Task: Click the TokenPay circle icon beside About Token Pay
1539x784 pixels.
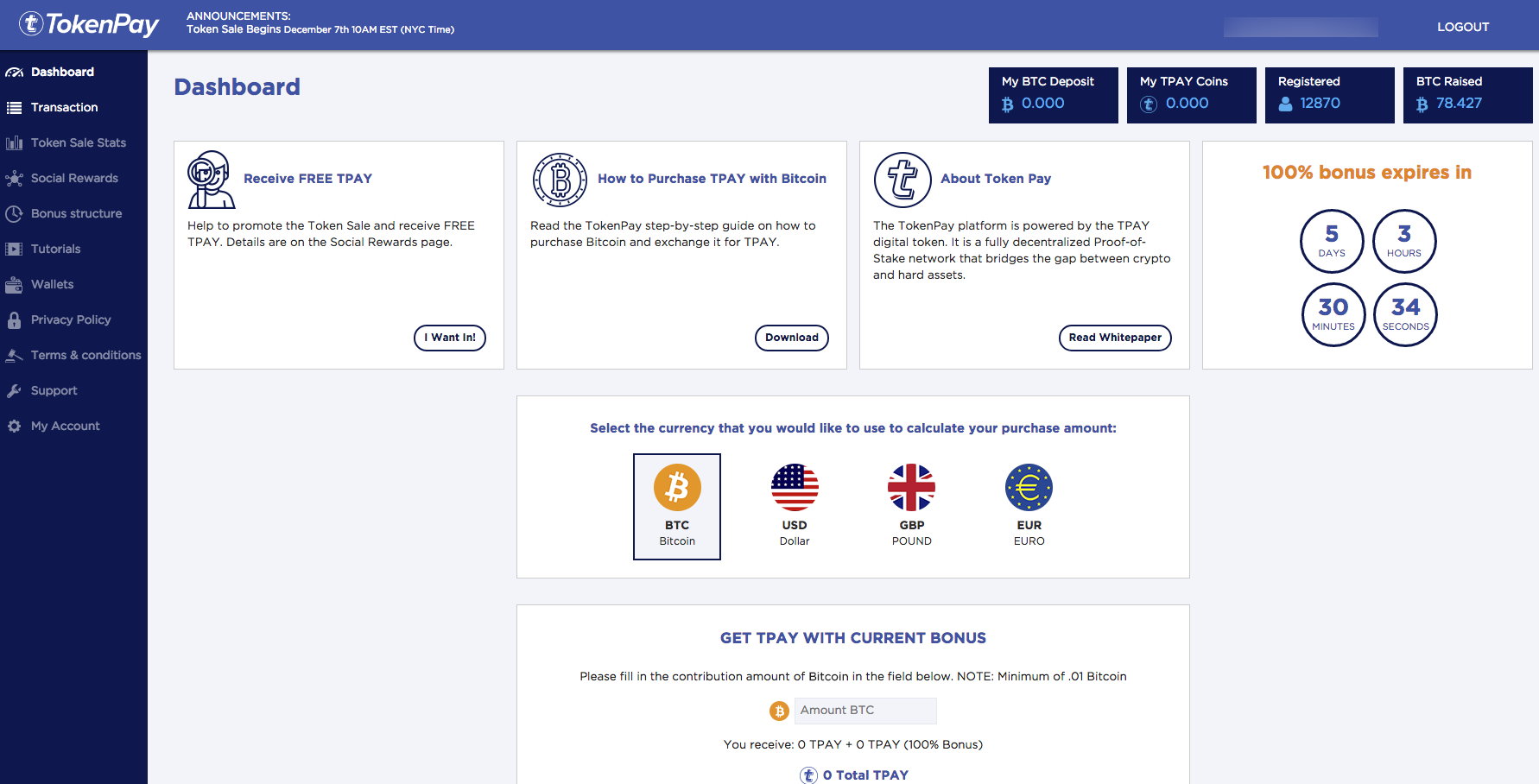Action: click(902, 180)
